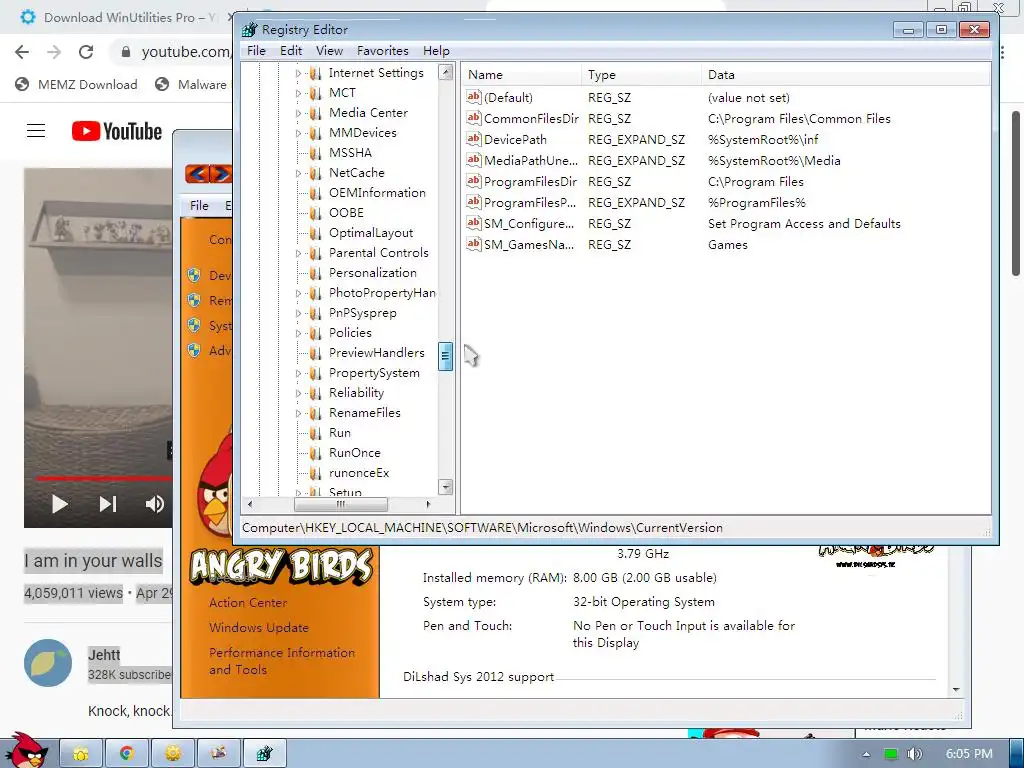Expand the MCT registry key
Viewport: 1024px width, 768px height.
[298, 93]
